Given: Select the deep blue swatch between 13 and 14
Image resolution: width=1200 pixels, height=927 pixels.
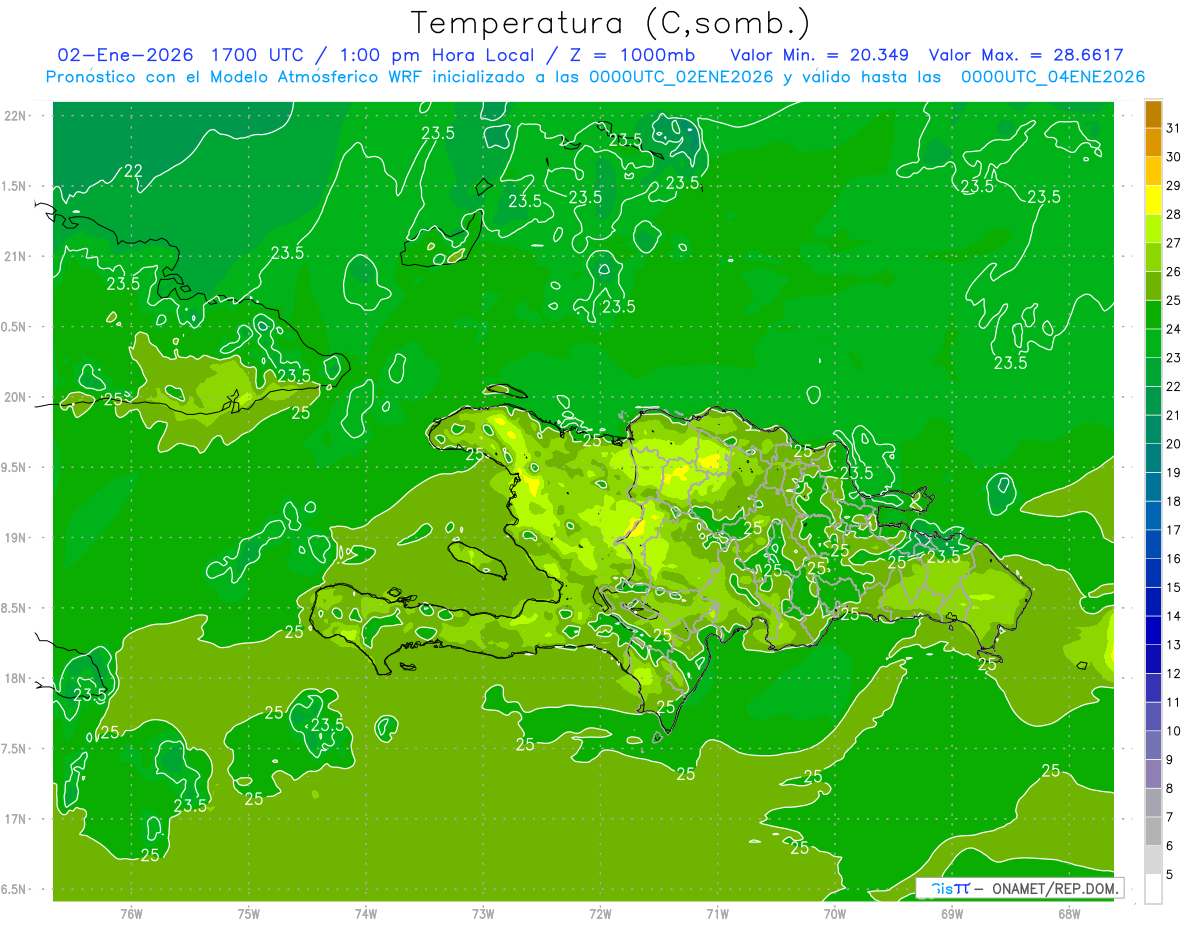Looking at the screenshot, I should click(1153, 630).
